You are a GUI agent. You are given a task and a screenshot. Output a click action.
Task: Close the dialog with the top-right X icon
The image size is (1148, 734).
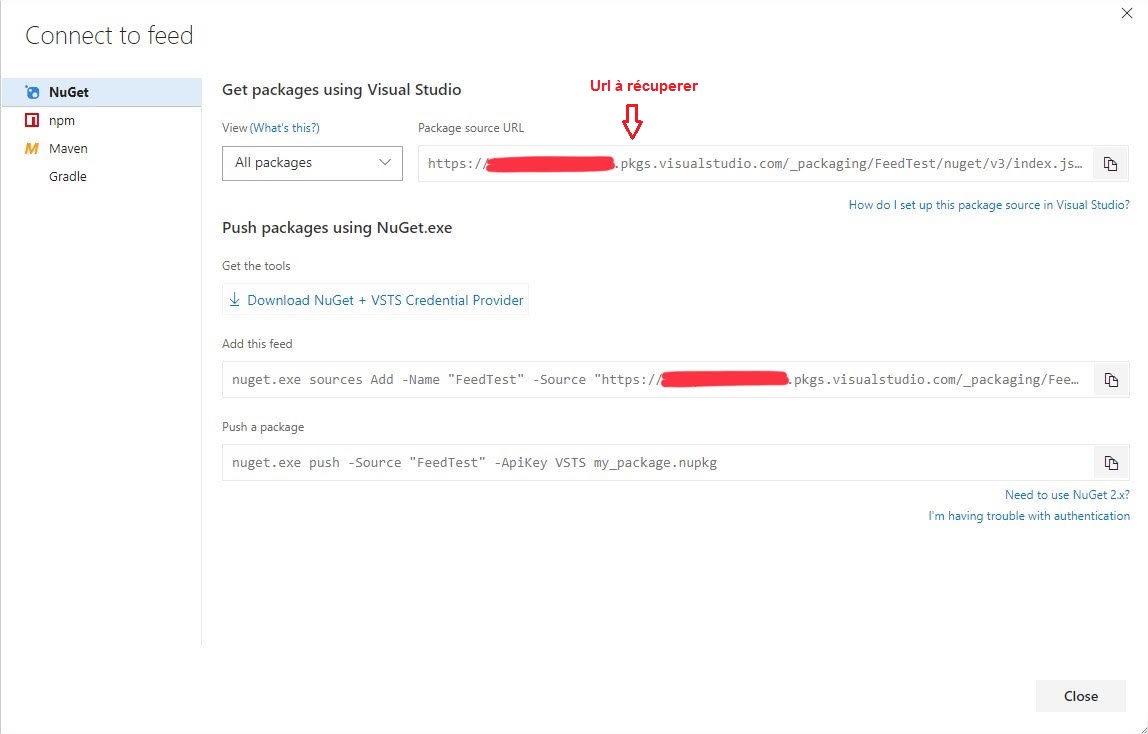[x=1128, y=12]
